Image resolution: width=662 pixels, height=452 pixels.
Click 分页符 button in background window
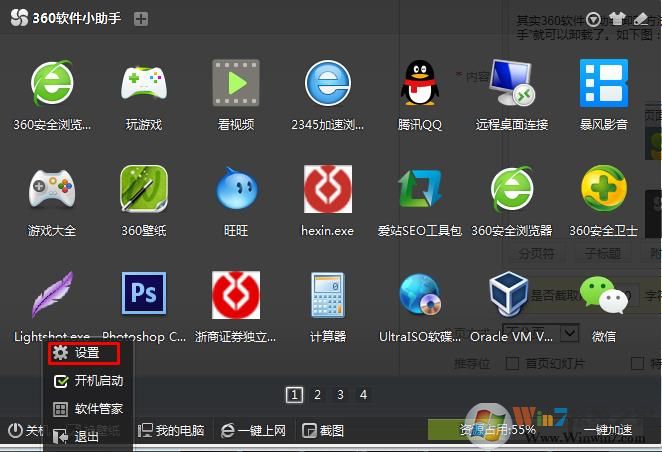point(536,254)
